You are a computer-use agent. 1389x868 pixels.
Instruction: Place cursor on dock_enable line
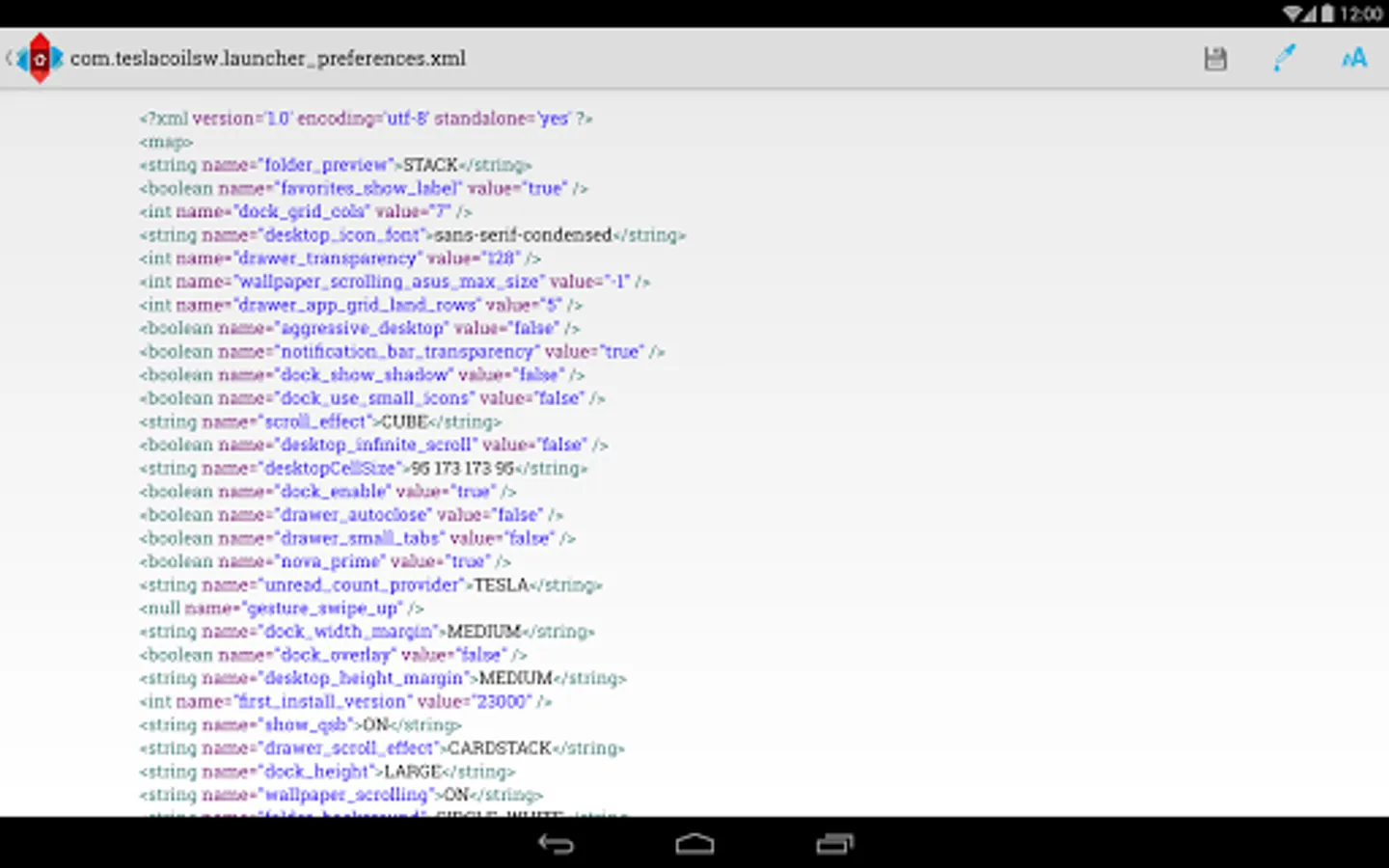(328, 492)
